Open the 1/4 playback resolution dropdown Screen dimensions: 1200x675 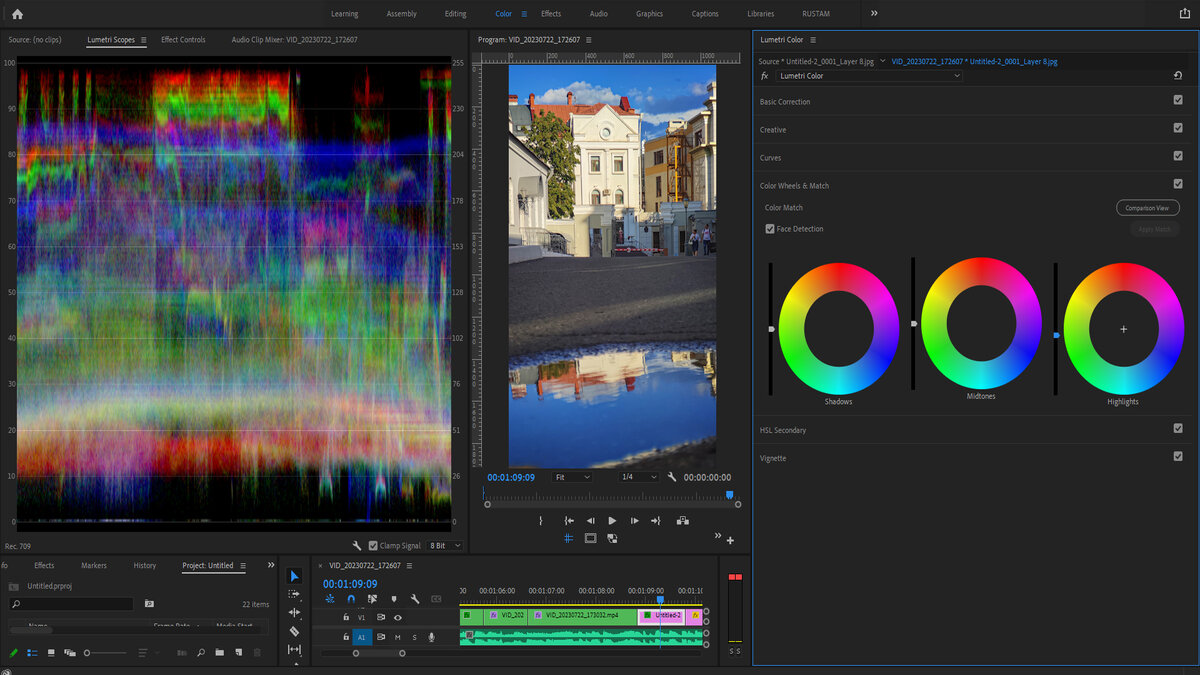639,478
